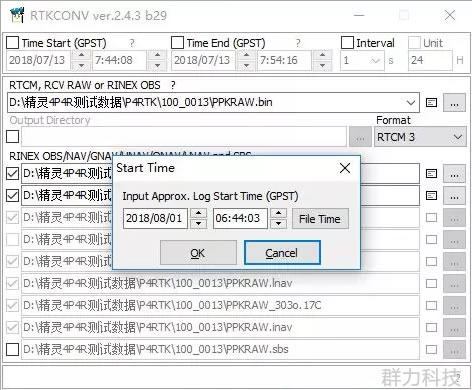Decrease the Time End time 7:54:16
The width and height of the screenshot is (472, 390).
tap(322, 65)
